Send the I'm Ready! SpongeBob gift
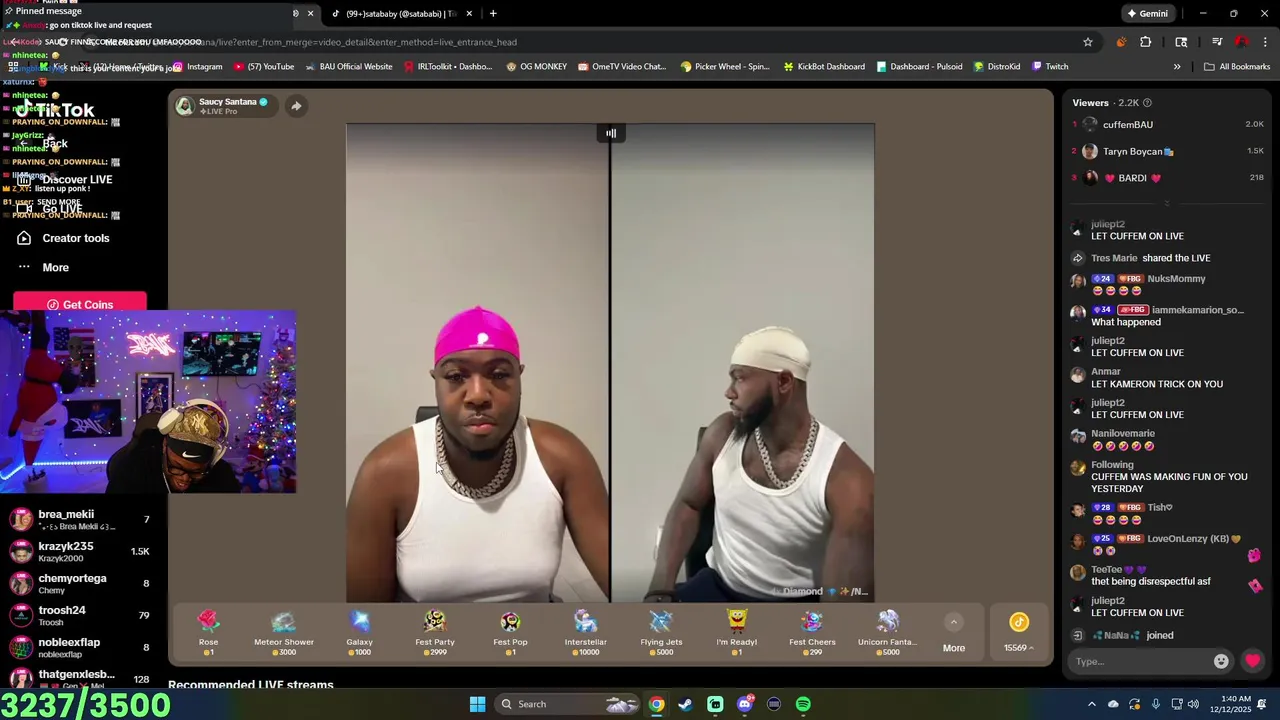 737,632
